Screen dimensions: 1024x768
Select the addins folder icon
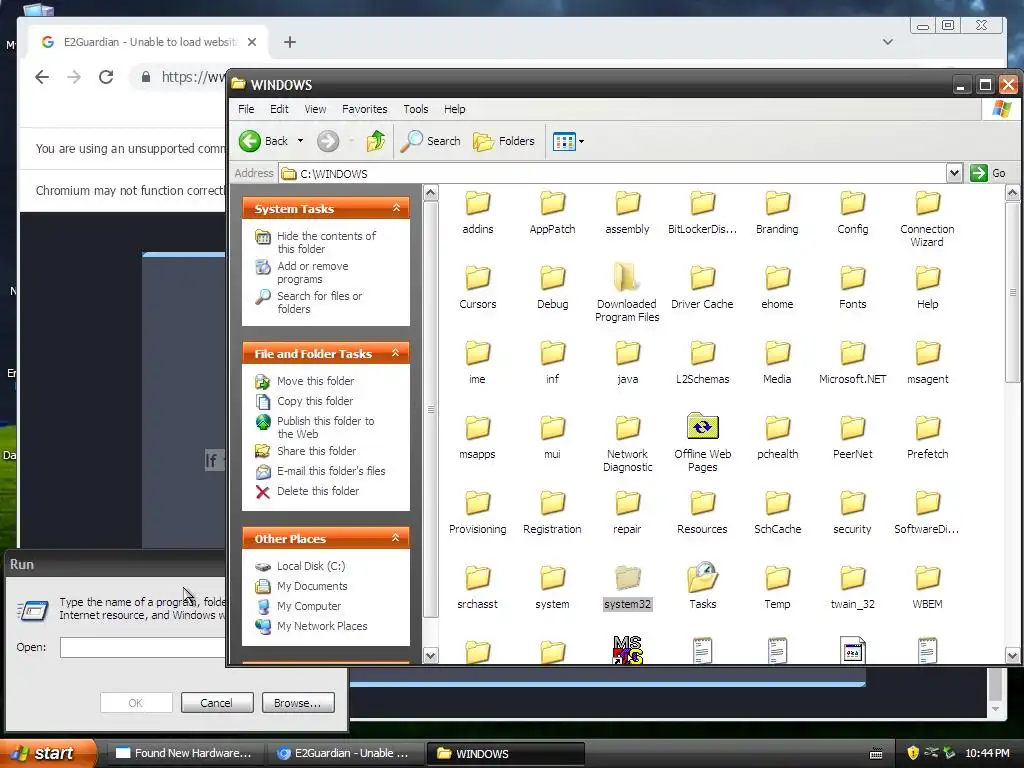point(477,203)
